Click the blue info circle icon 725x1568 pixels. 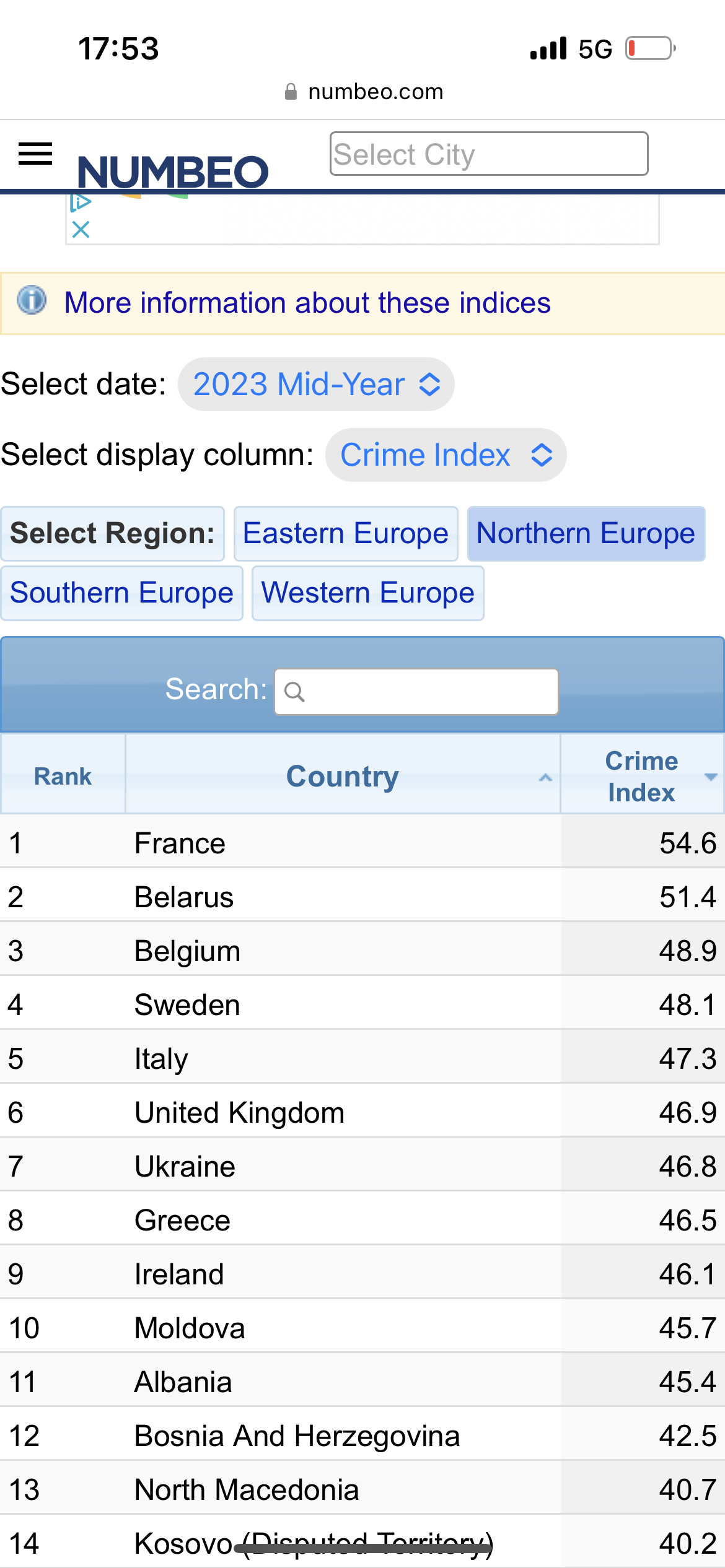coord(32,301)
